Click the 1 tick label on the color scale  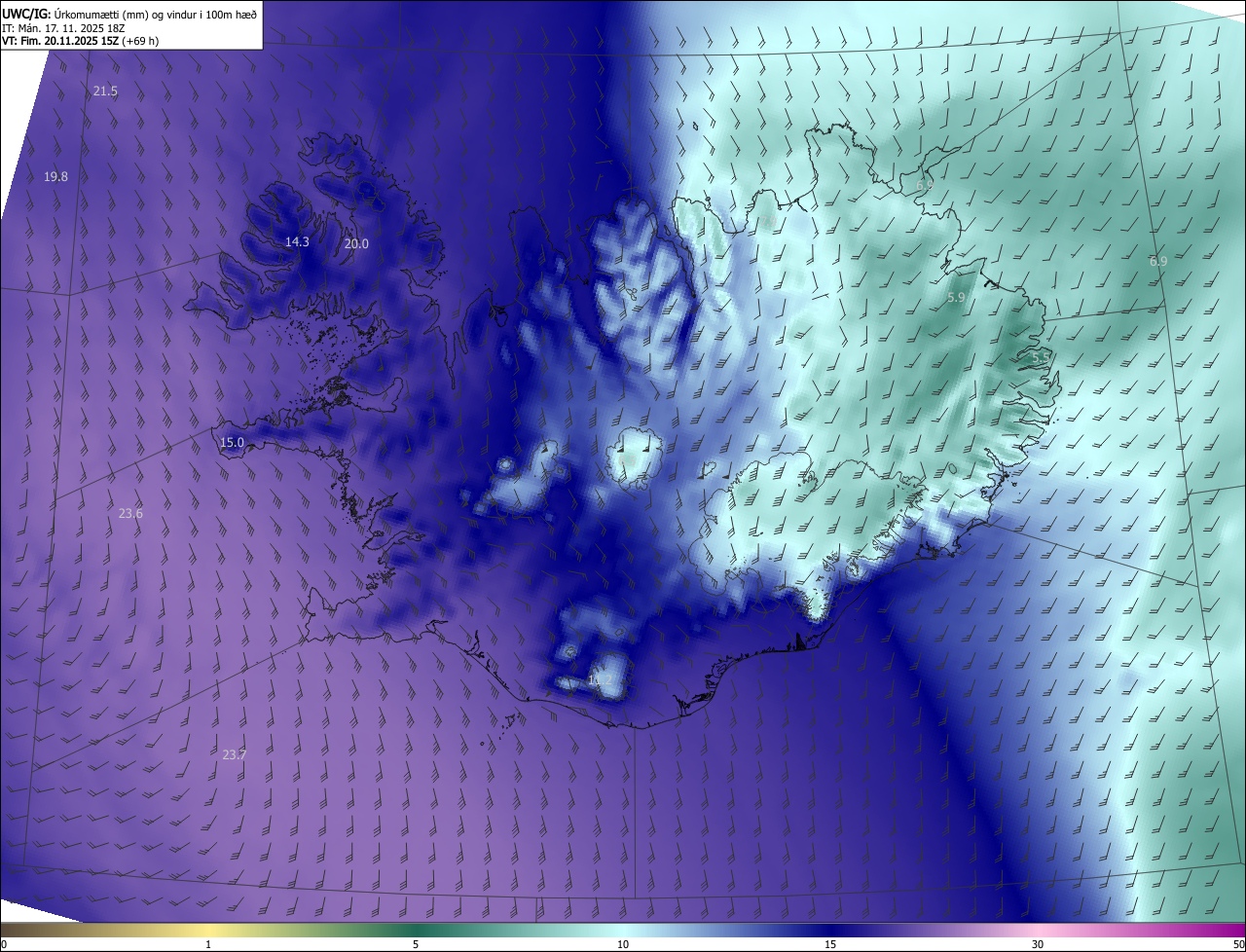pyautogui.click(x=208, y=944)
